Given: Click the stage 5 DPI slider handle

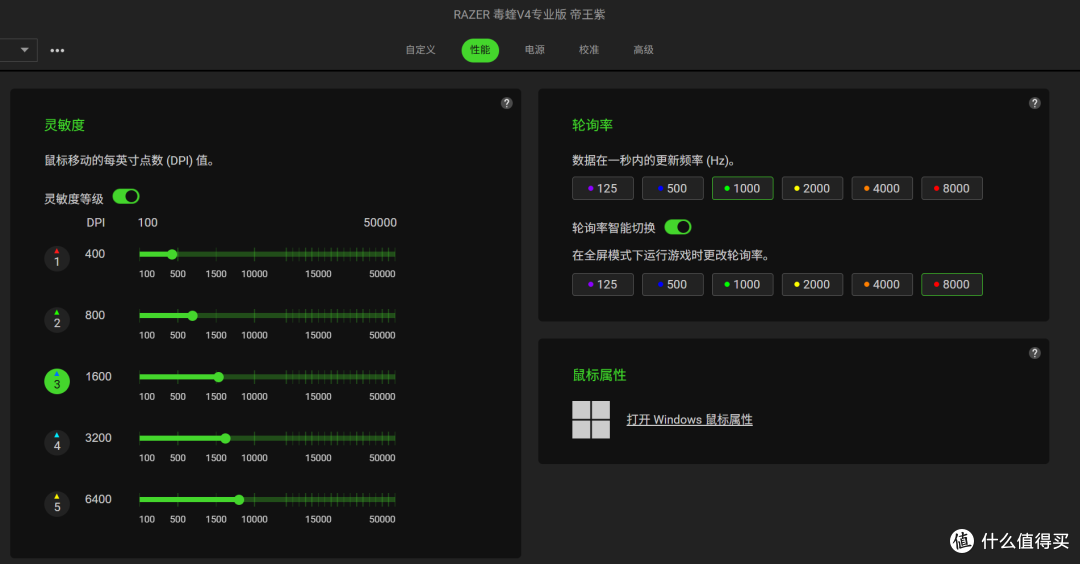Looking at the screenshot, I should coord(239,499).
